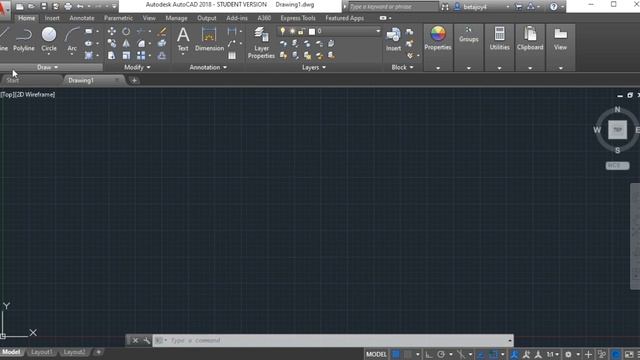Click the TOP face of the ViewCube

(617, 129)
